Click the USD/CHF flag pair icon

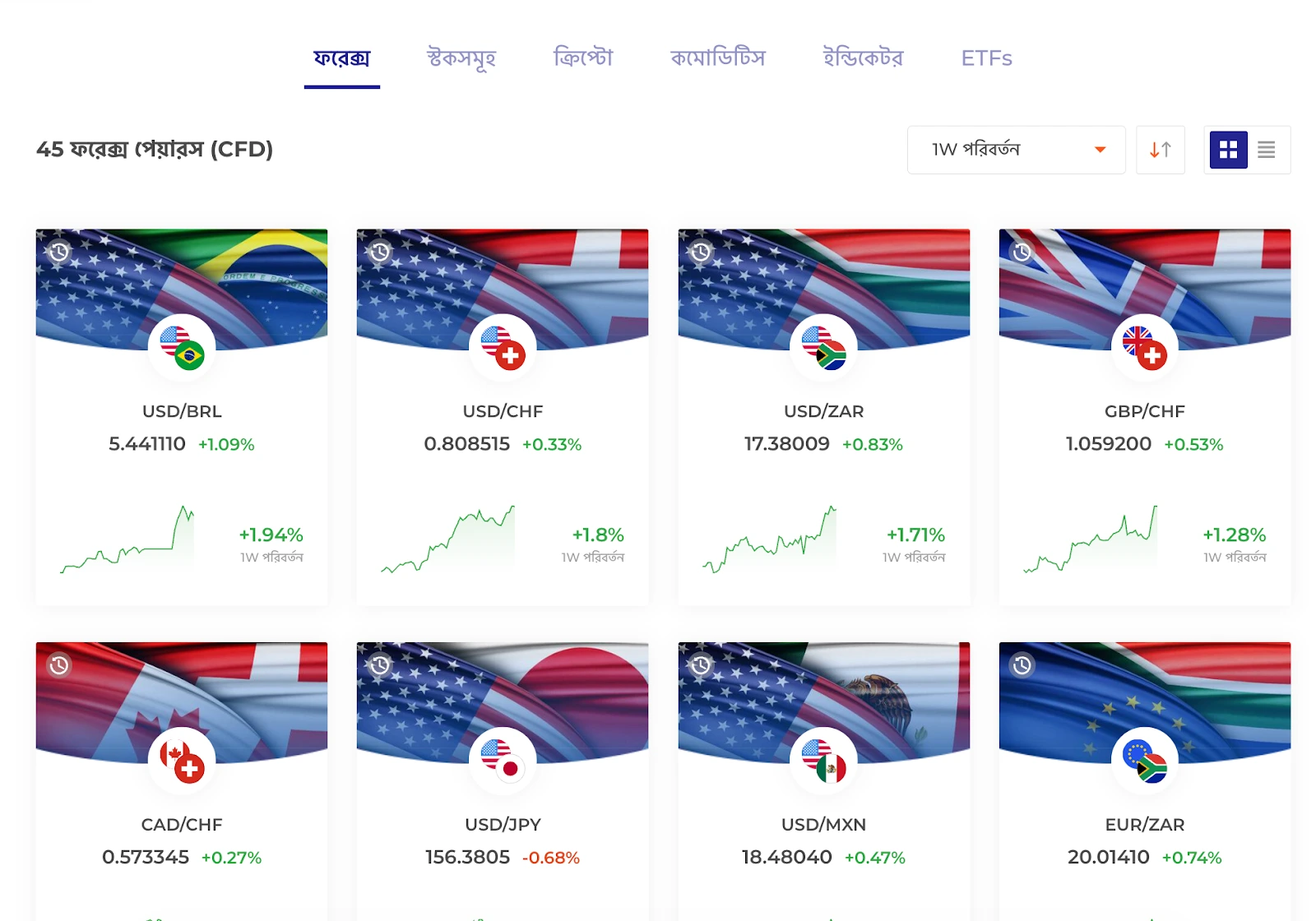click(503, 348)
